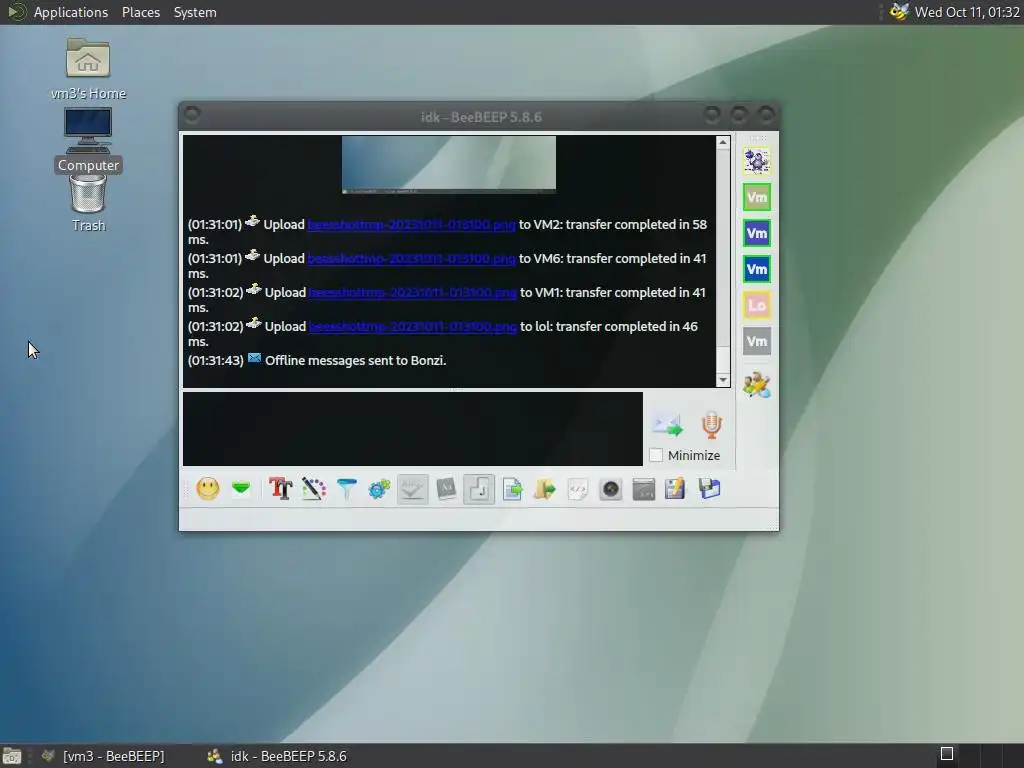This screenshot has height=768, width=1024.
Task: Open the System menu
Action: coord(195,12)
